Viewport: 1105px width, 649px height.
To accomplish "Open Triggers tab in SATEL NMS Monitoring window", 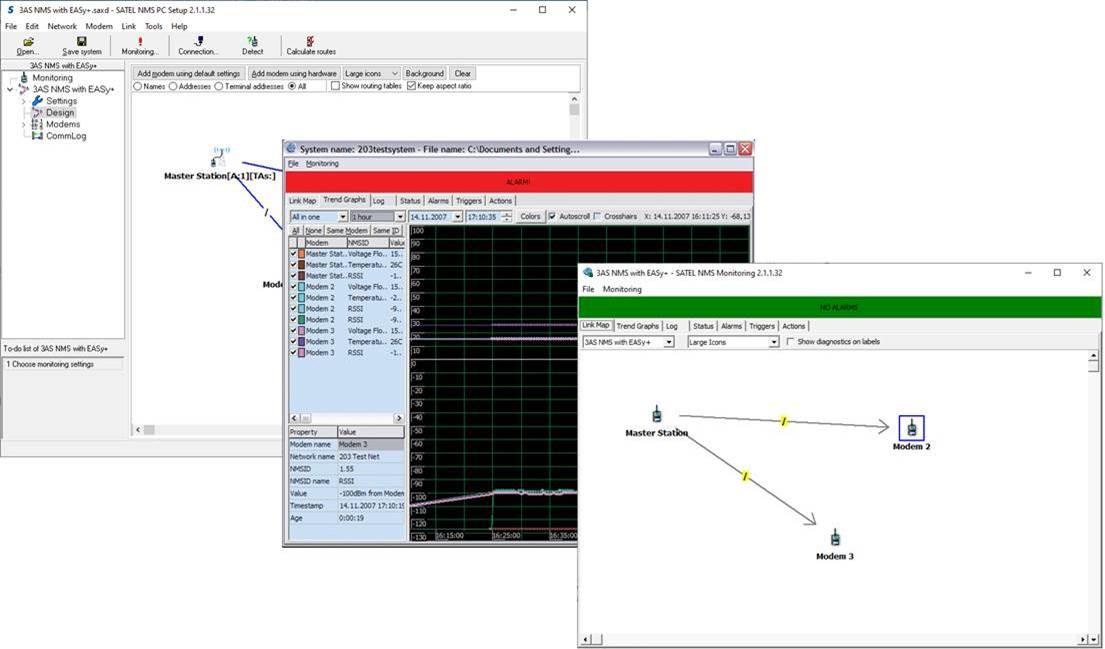I will click(762, 326).
